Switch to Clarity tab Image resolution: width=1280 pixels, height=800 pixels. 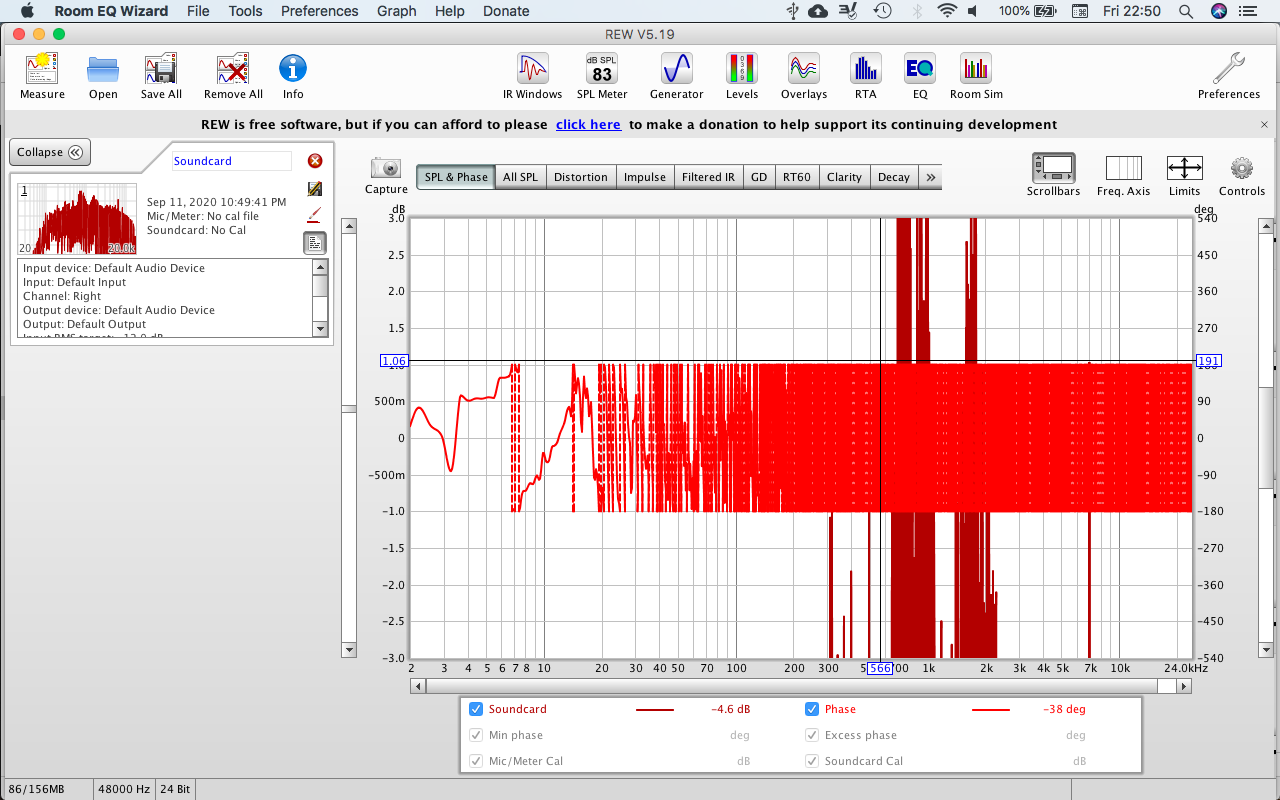[x=844, y=177]
